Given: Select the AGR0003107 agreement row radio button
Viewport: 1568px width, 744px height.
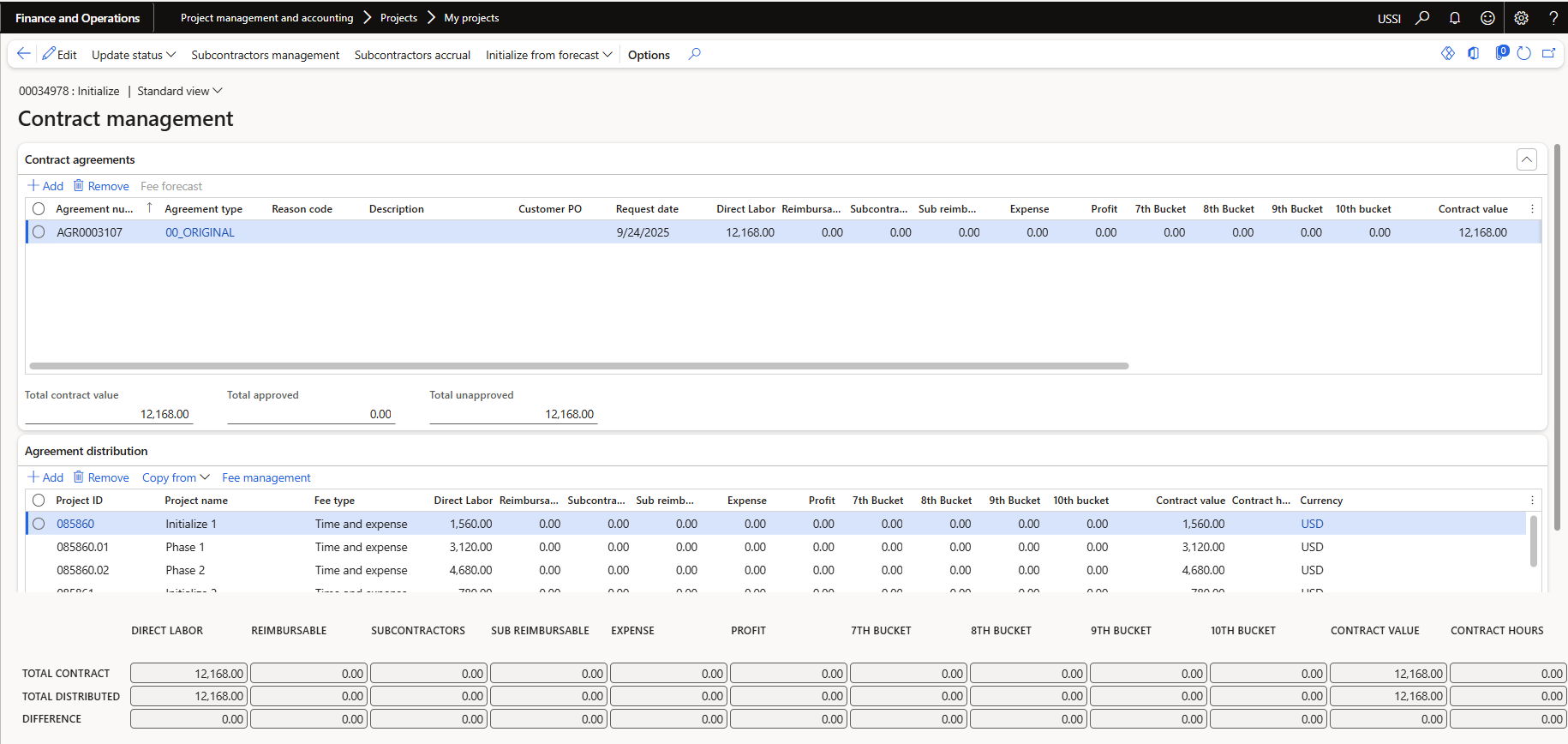Looking at the screenshot, I should (39, 232).
